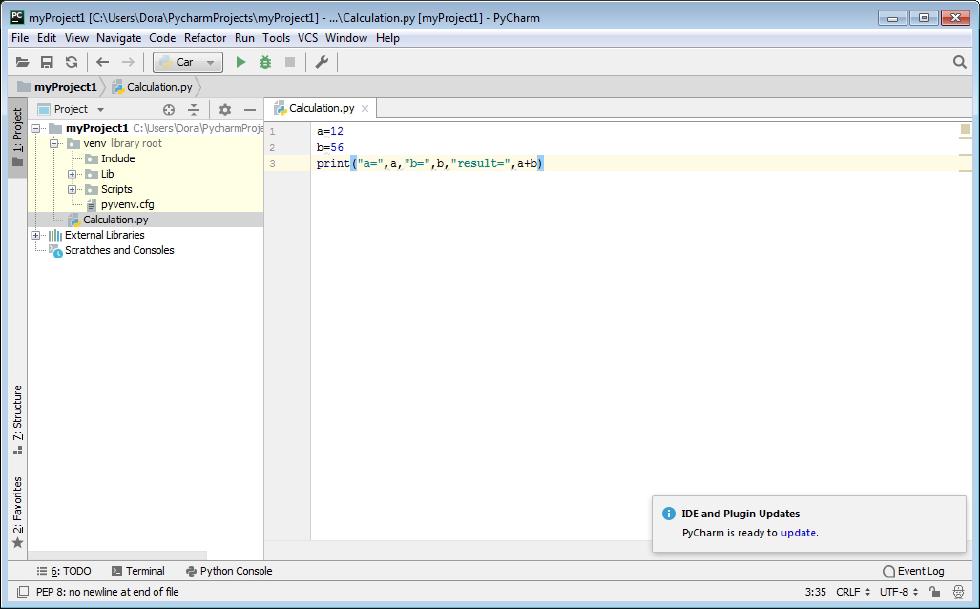This screenshot has height=609, width=980.
Task: Select the Include folder in tree
Action: click(118, 159)
